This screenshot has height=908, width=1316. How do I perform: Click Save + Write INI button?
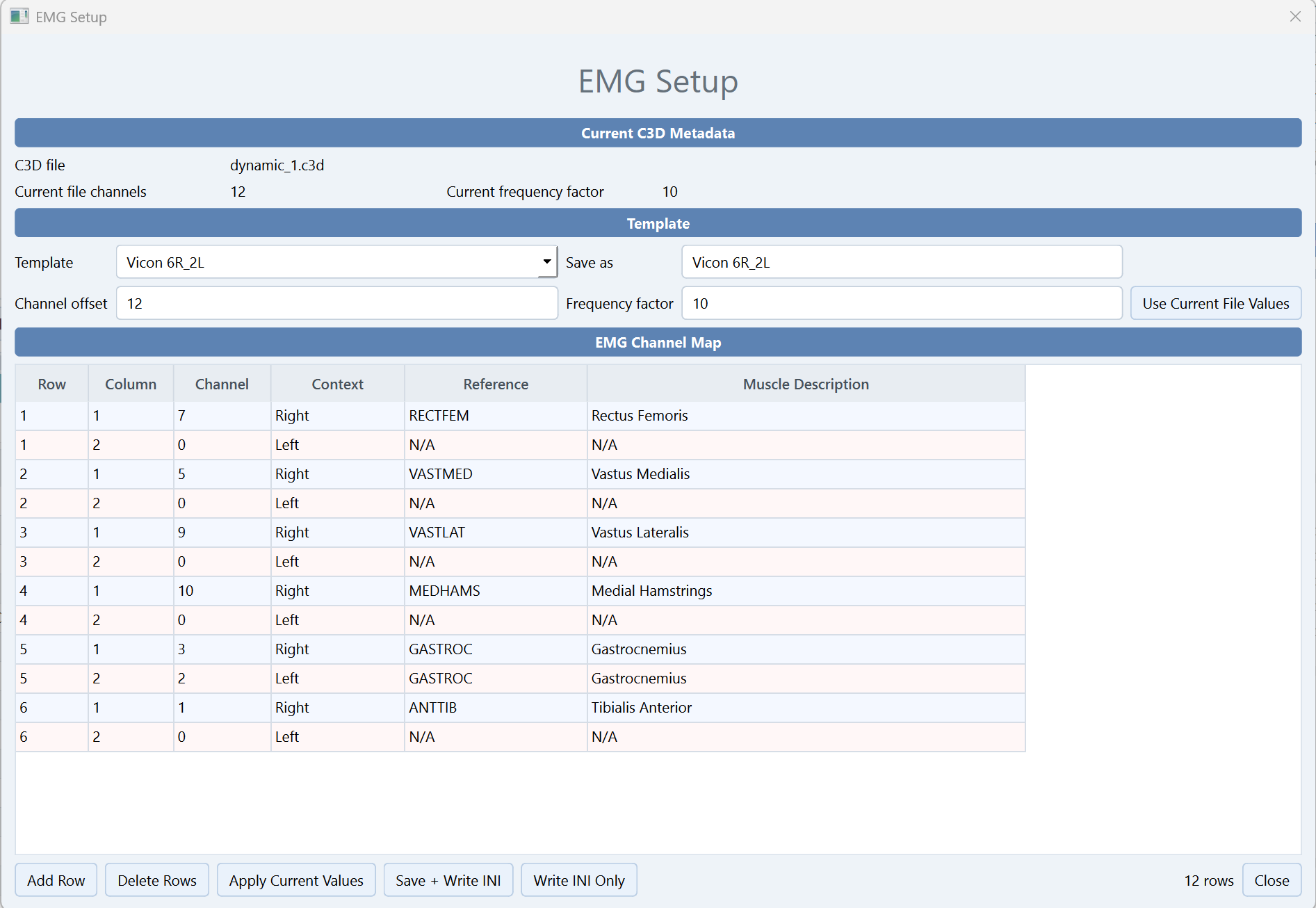tap(448, 880)
